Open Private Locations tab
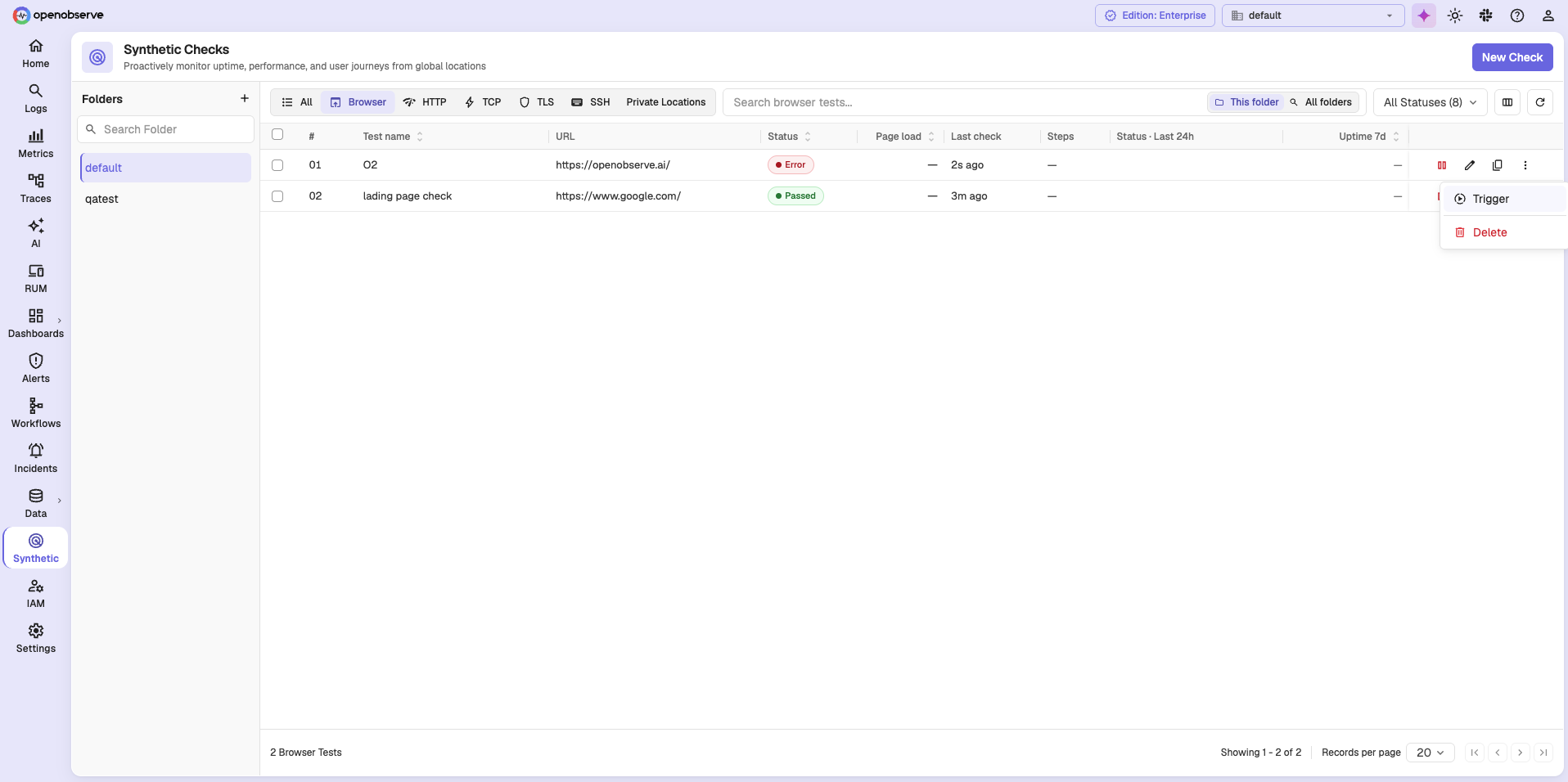 (666, 102)
